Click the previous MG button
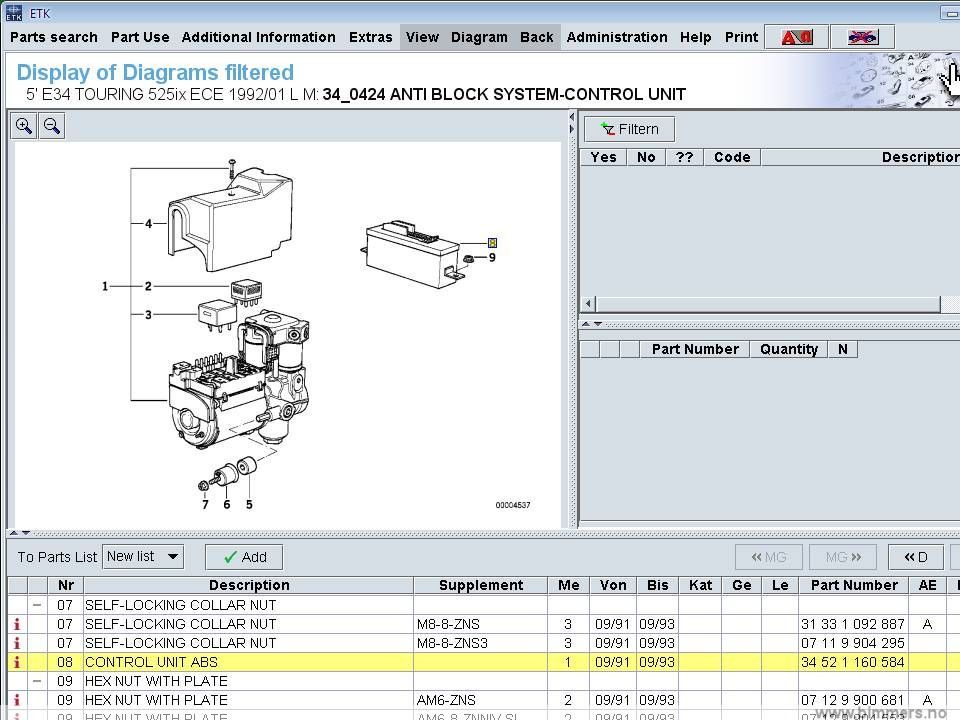 (x=769, y=557)
